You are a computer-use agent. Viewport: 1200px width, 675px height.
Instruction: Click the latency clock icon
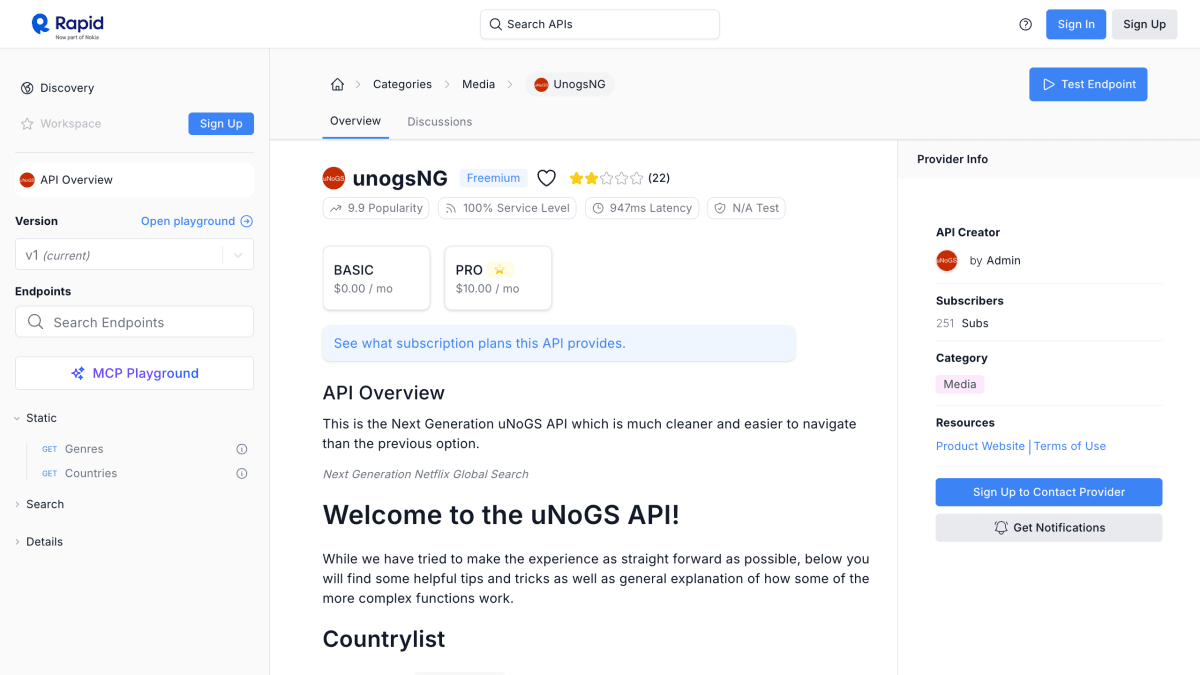tap(598, 208)
